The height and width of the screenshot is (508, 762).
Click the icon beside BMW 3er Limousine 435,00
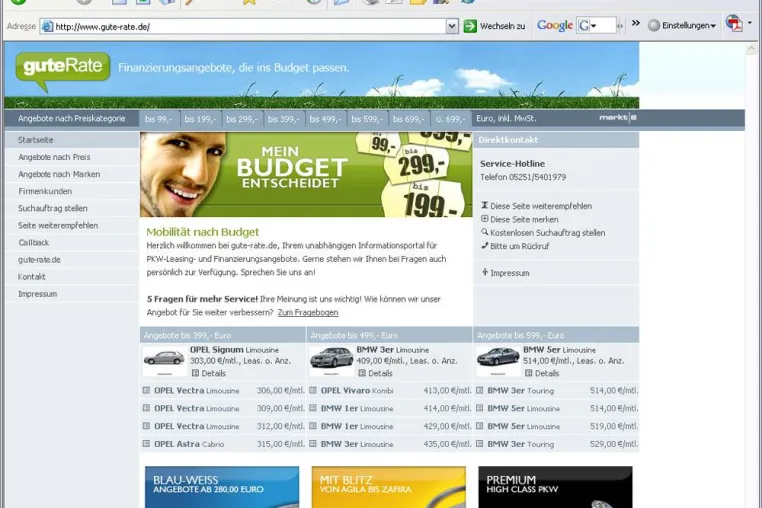click(313, 443)
